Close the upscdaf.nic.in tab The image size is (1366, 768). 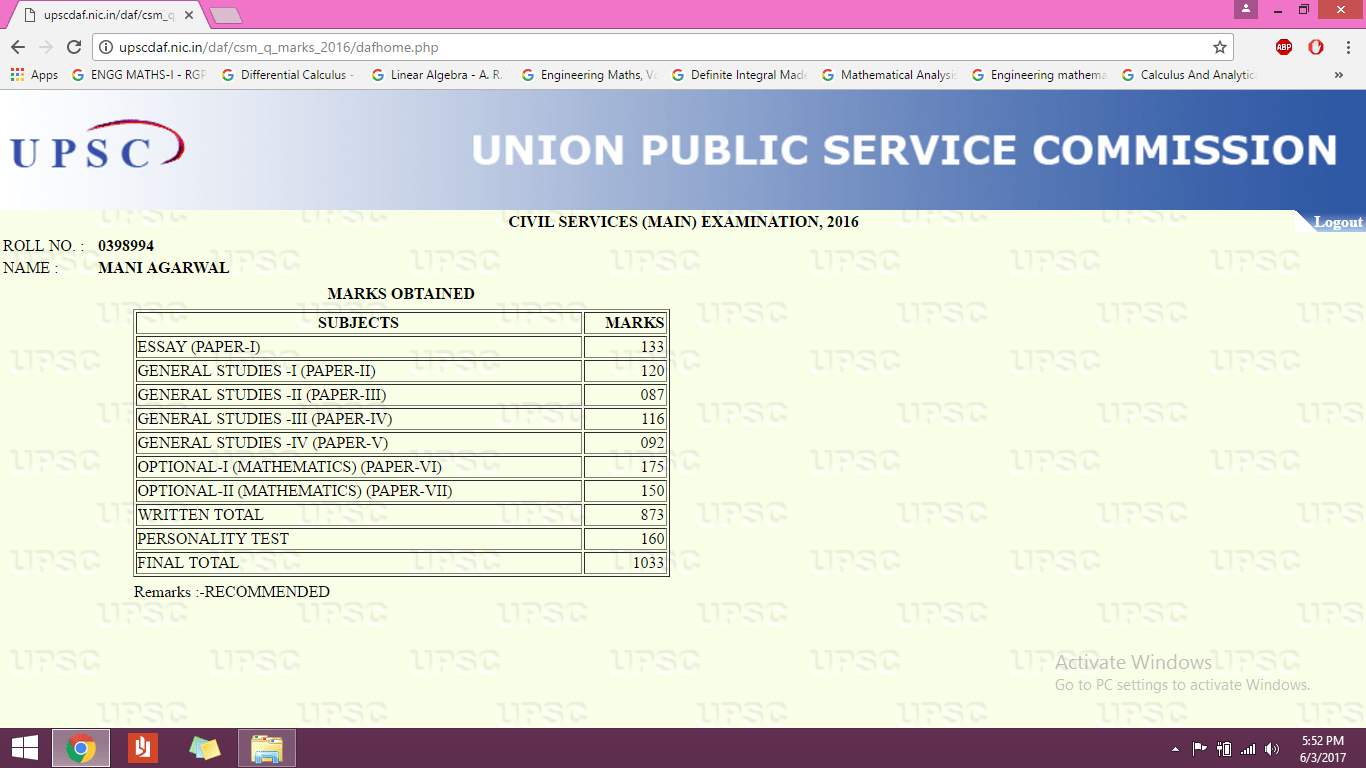pyautogui.click(x=189, y=15)
